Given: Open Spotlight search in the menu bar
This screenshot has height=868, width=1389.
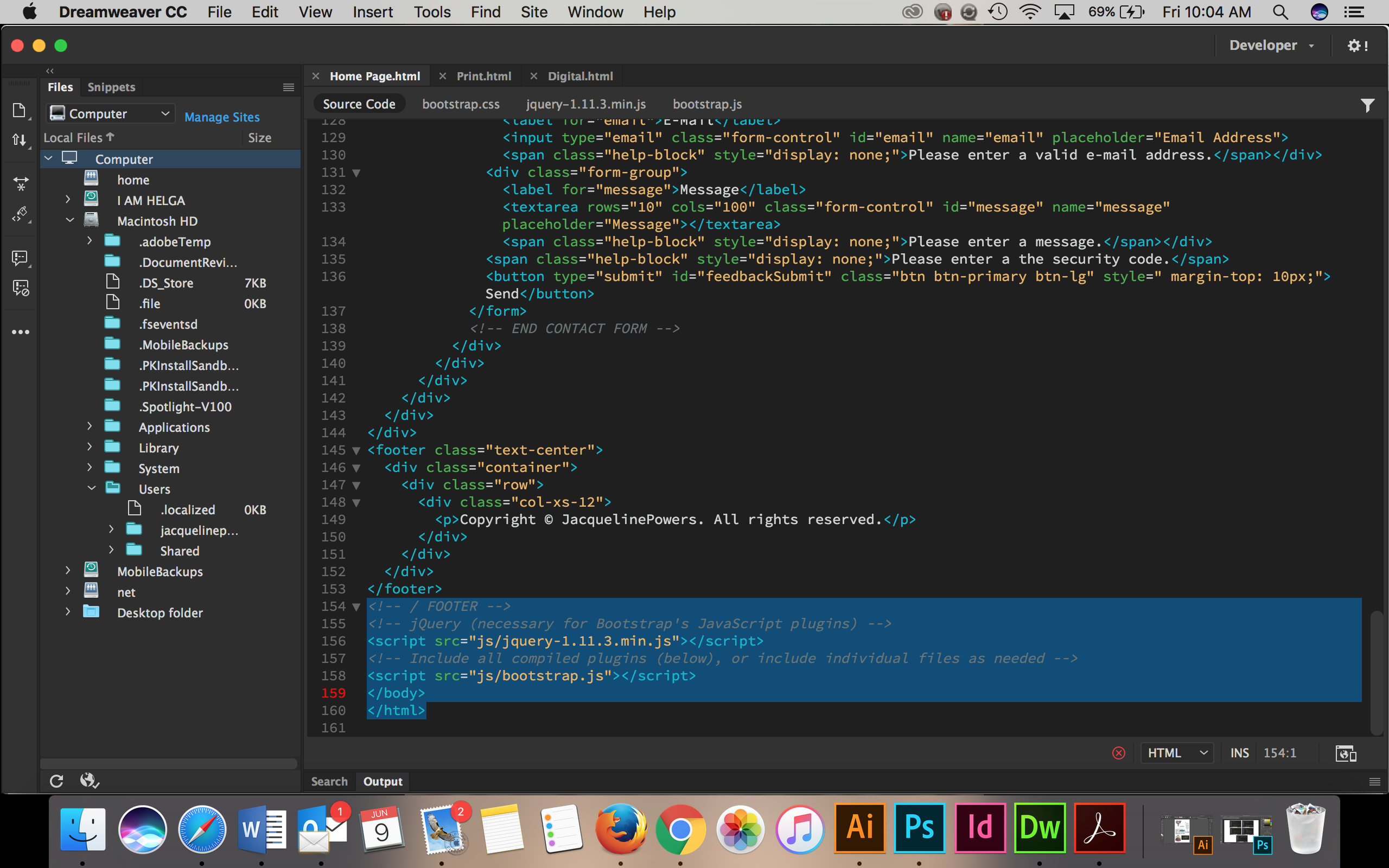Looking at the screenshot, I should (x=1280, y=12).
